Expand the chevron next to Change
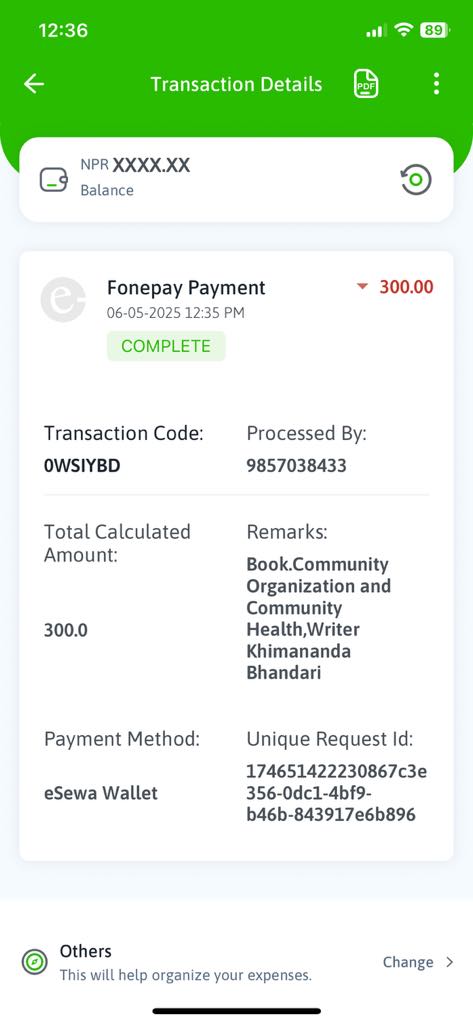 click(449, 962)
